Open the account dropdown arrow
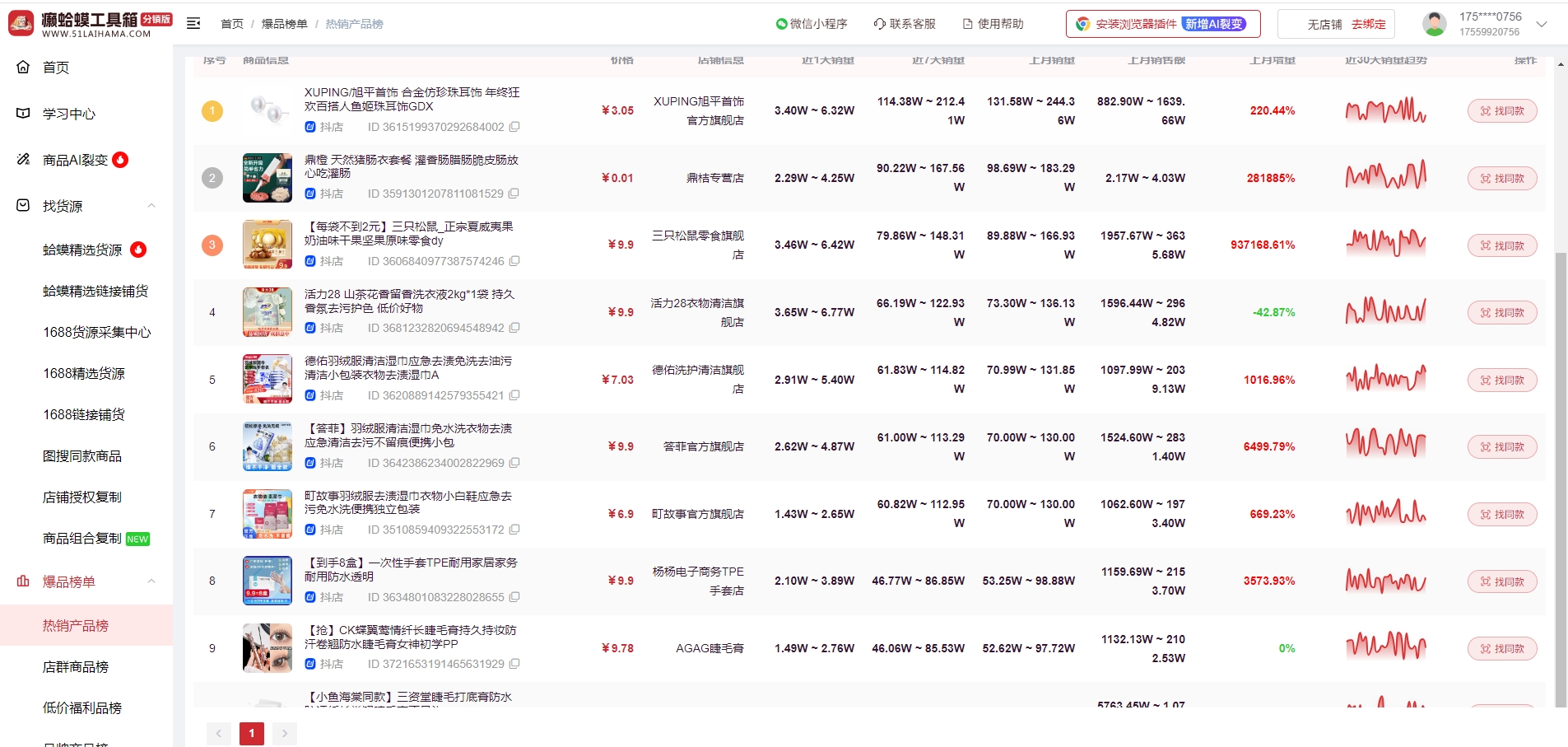 pos(1542,24)
